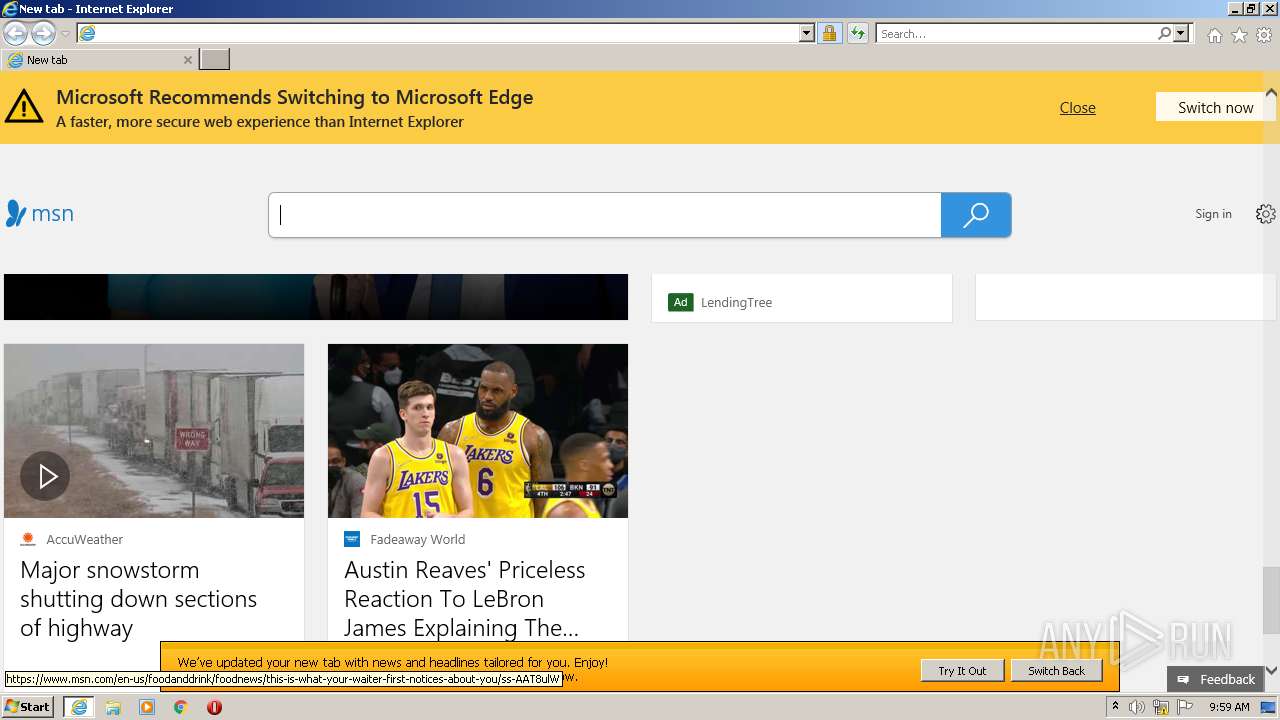Image resolution: width=1280 pixels, height=720 pixels.
Task: Click Show desktop button in the tray
Action: [x=1269, y=707]
